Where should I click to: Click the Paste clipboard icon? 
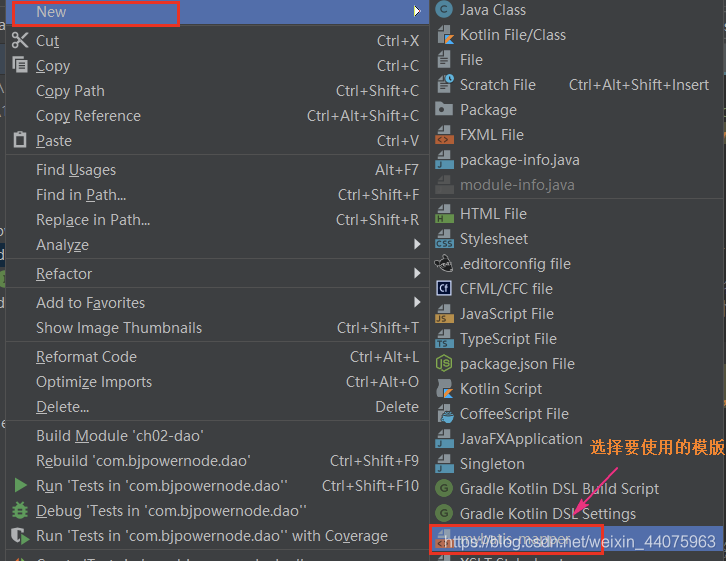20,140
